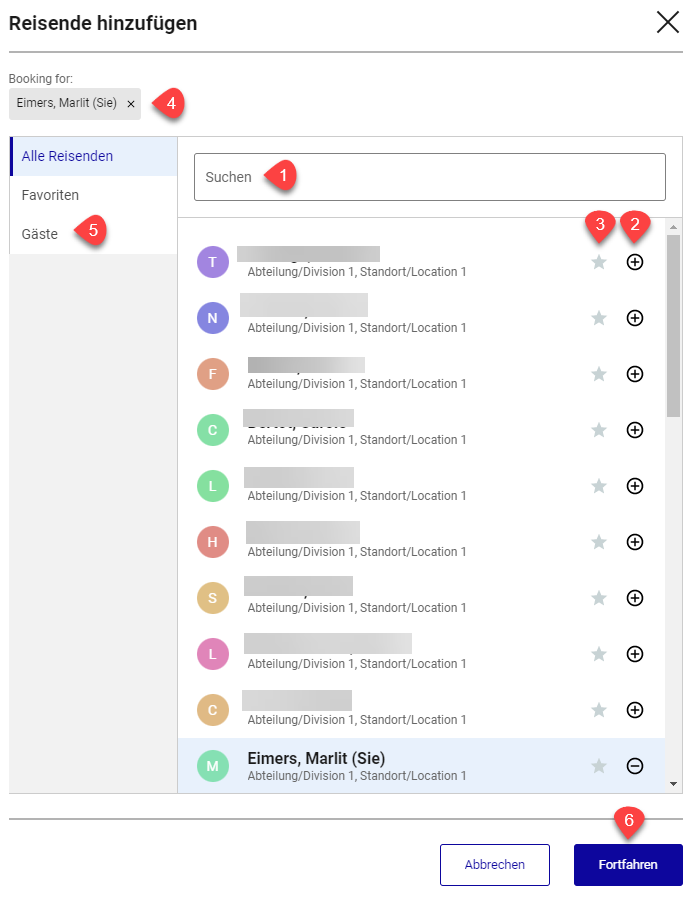
Task: Click the scrollbar down arrow
Action: click(673, 784)
